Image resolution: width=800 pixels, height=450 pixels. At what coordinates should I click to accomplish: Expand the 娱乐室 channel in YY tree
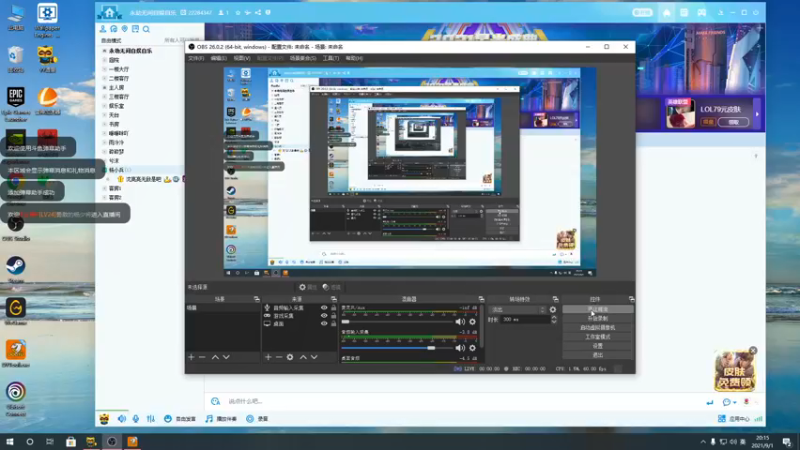[105, 106]
